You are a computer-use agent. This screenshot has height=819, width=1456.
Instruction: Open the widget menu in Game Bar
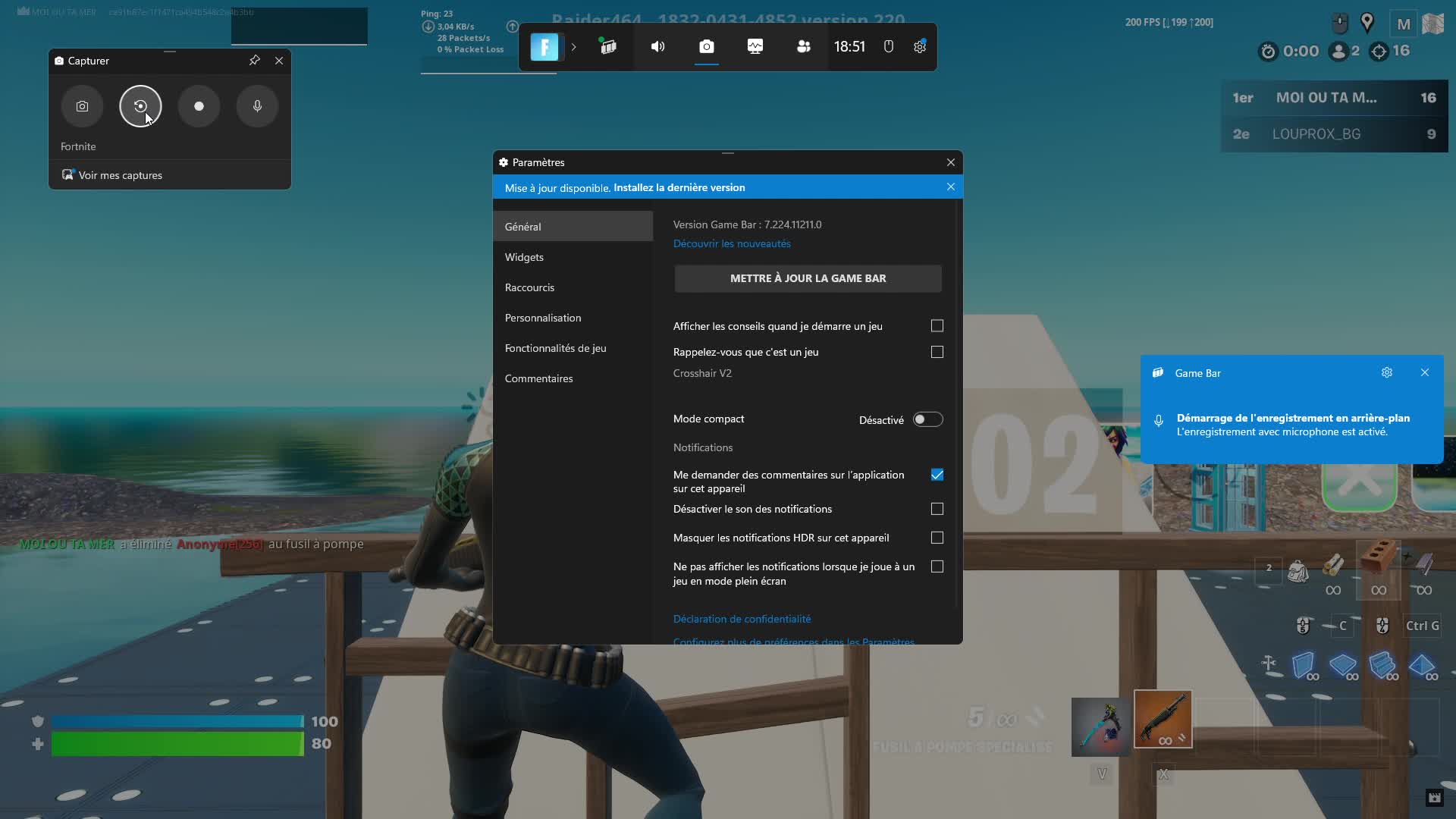(608, 47)
